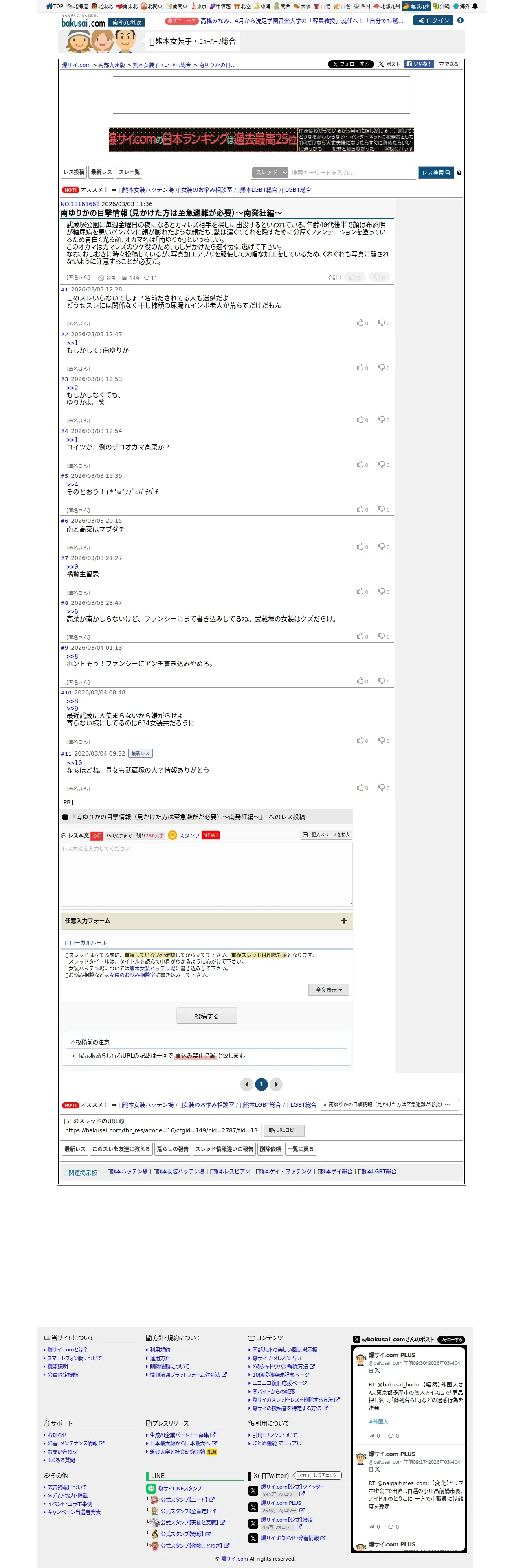Open the 熊本女装ハッテン場 link in top オススメ bar
The image size is (523, 1568).
146,190
